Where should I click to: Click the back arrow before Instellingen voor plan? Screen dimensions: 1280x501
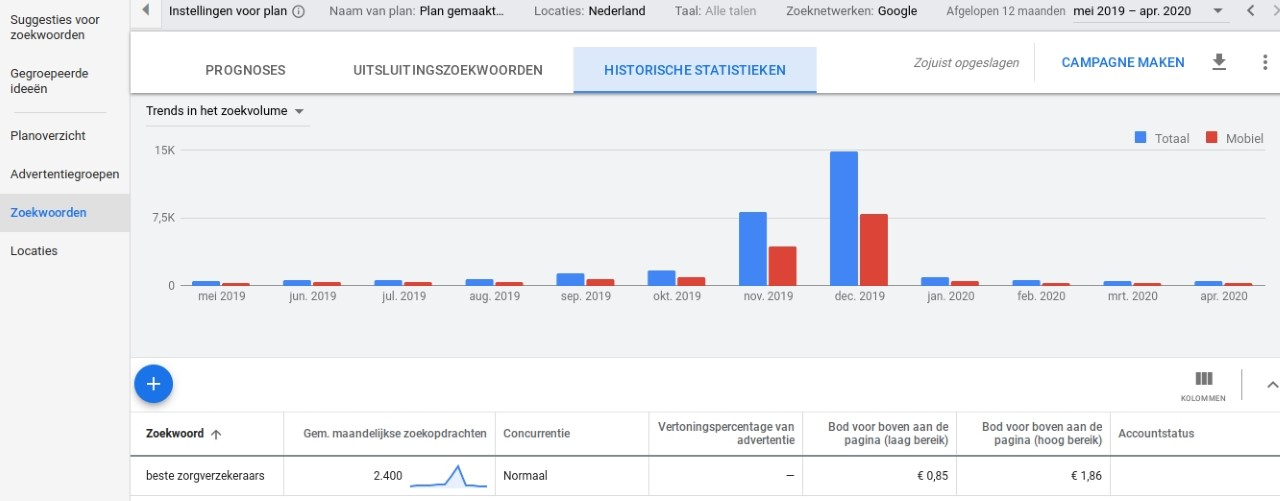pyautogui.click(x=146, y=11)
